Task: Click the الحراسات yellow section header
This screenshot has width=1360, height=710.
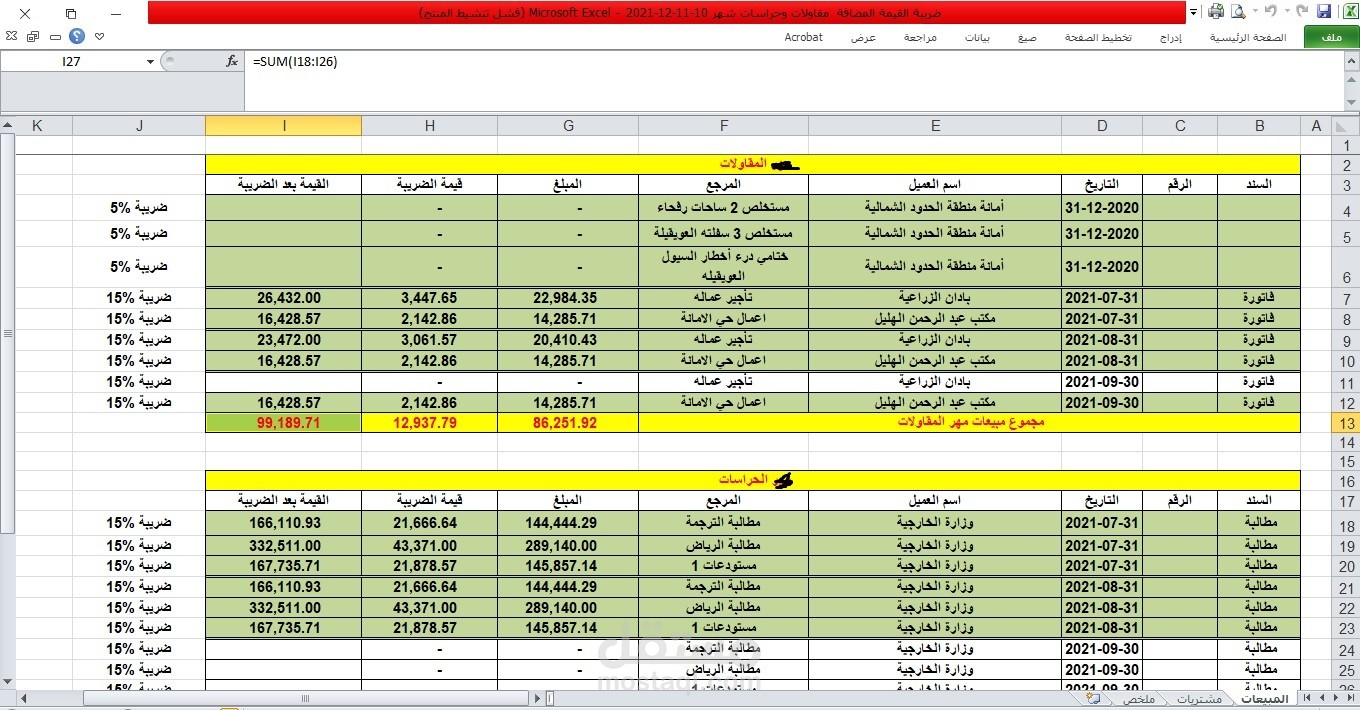Action: pyautogui.click(x=753, y=480)
